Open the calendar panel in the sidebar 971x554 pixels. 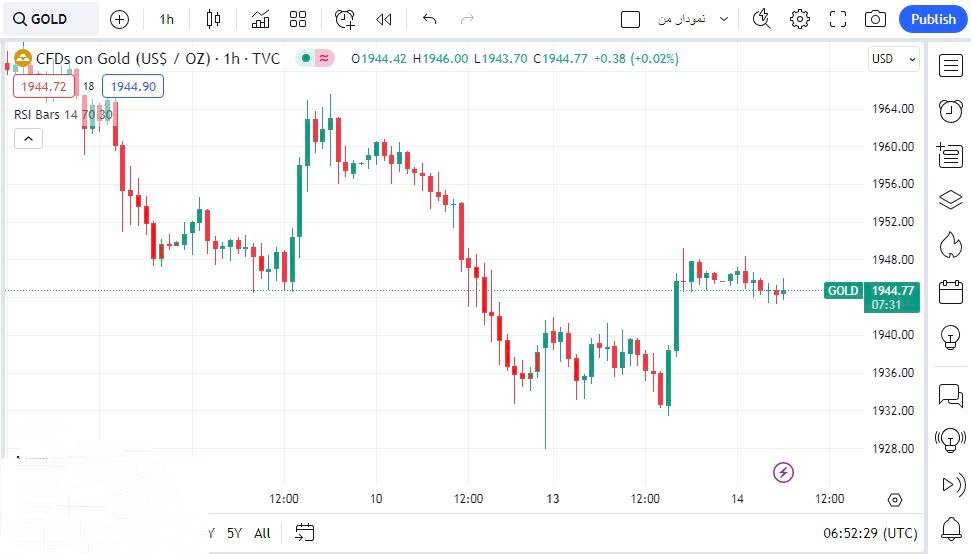click(950, 292)
